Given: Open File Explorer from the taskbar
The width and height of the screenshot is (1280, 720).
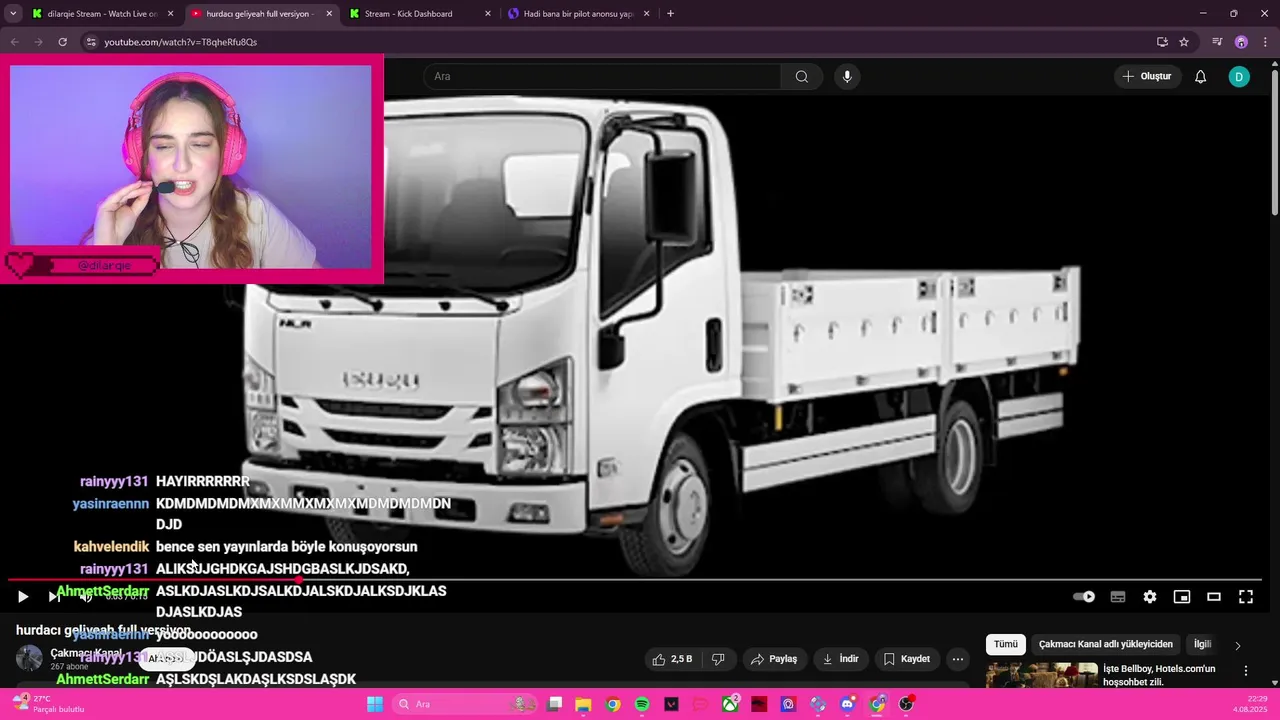Looking at the screenshot, I should point(583,704).
